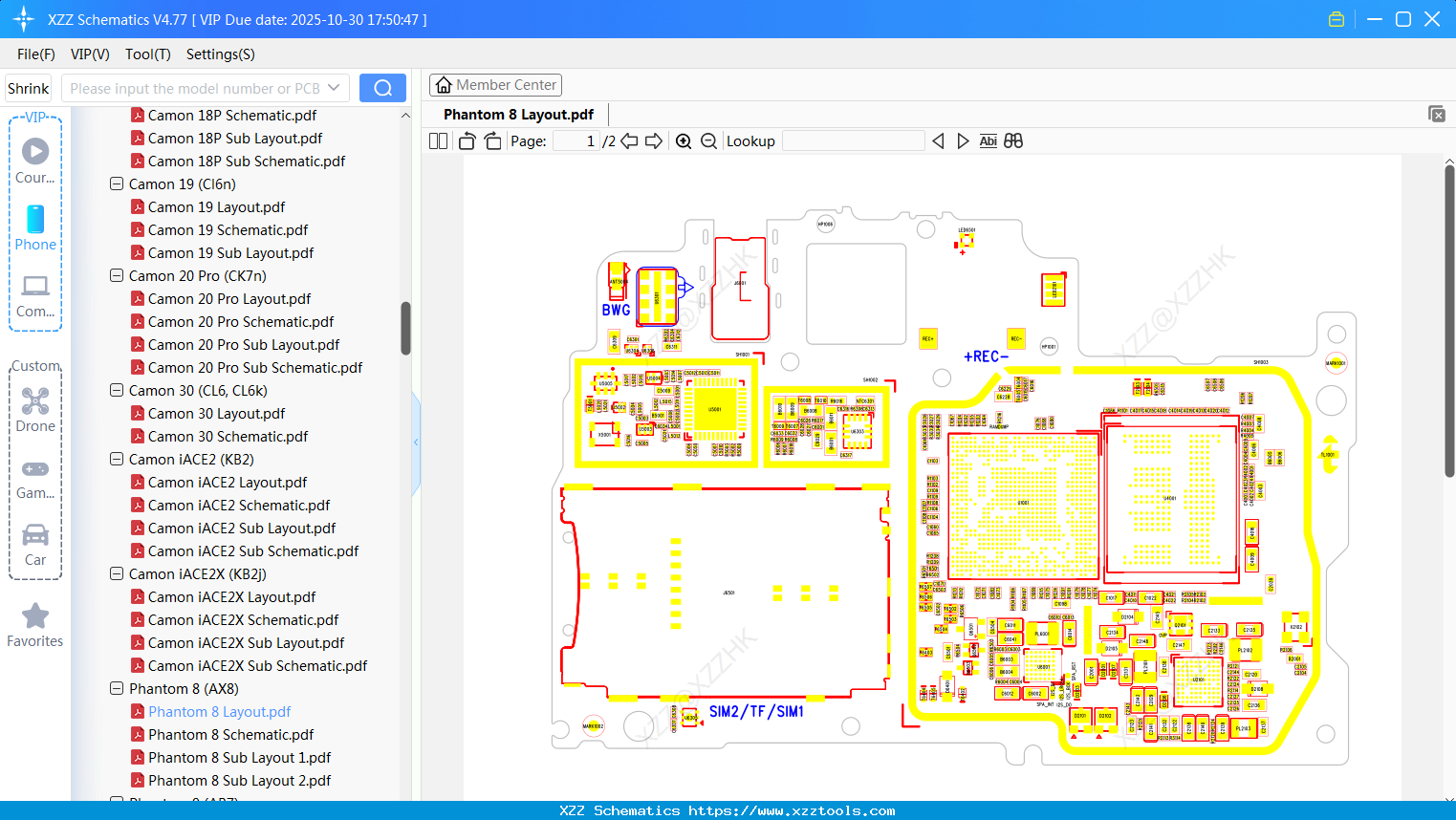This screenshot has width=1456, height=820.
Task: Click the blue search magnifier button
Action: click(382, 88)
